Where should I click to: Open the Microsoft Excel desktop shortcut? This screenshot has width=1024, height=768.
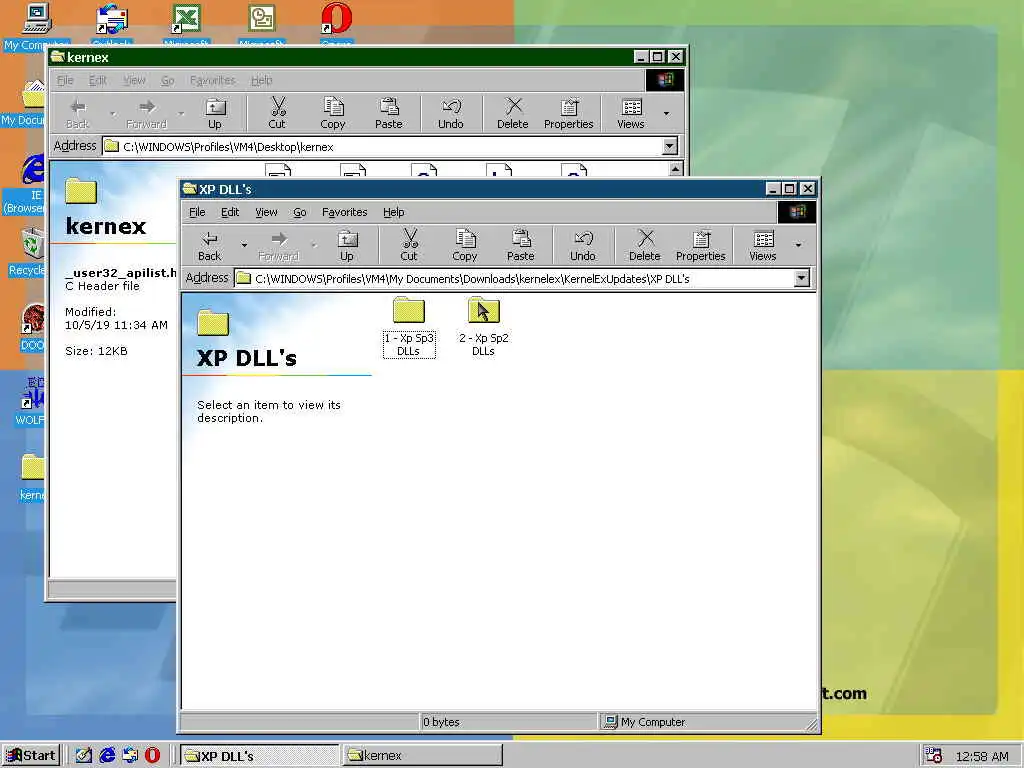(187, 24)
